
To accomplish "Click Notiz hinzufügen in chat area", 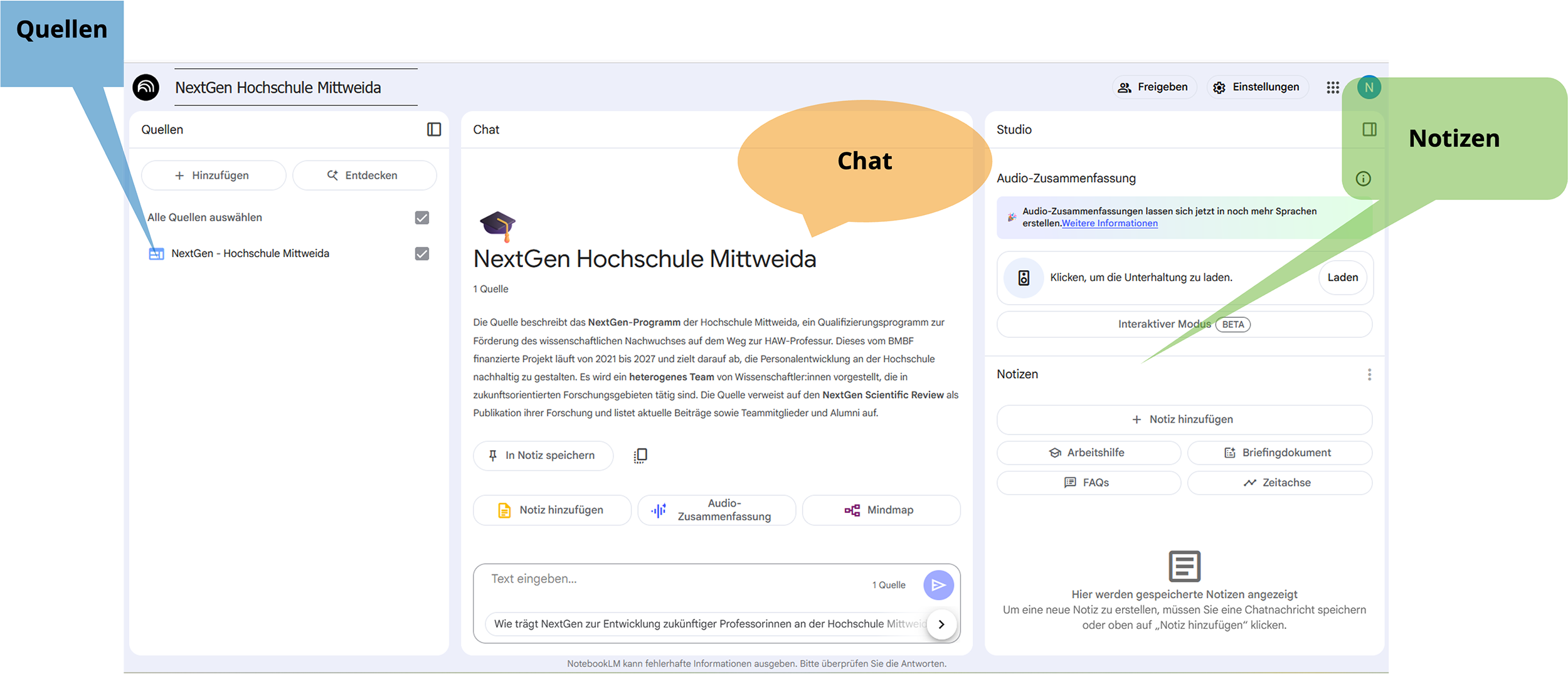I will [552, 510].
